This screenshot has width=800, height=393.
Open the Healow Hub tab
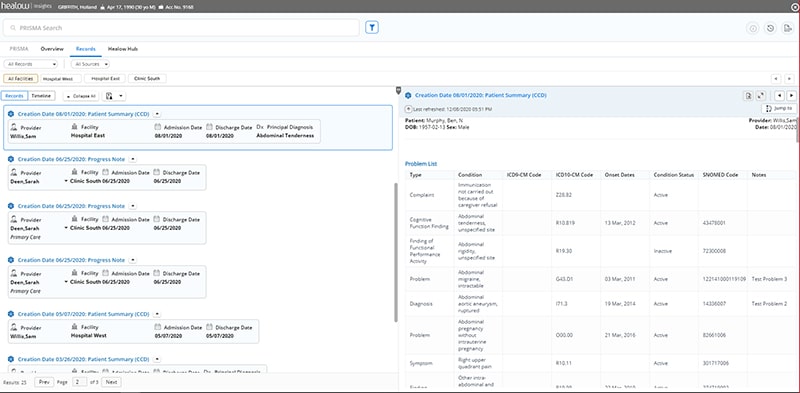click(x=122, y=49)
